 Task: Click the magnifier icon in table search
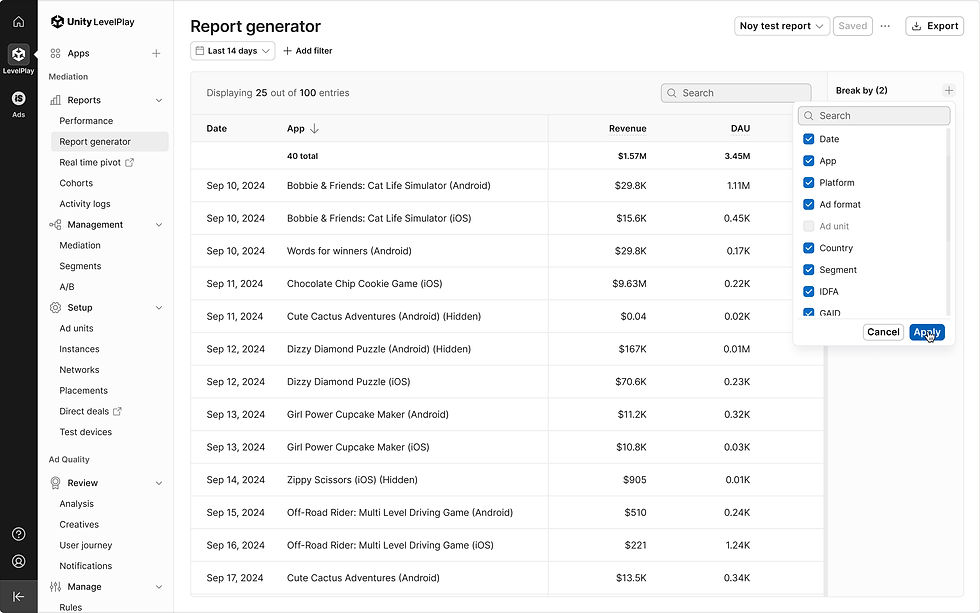coord(672,93)
